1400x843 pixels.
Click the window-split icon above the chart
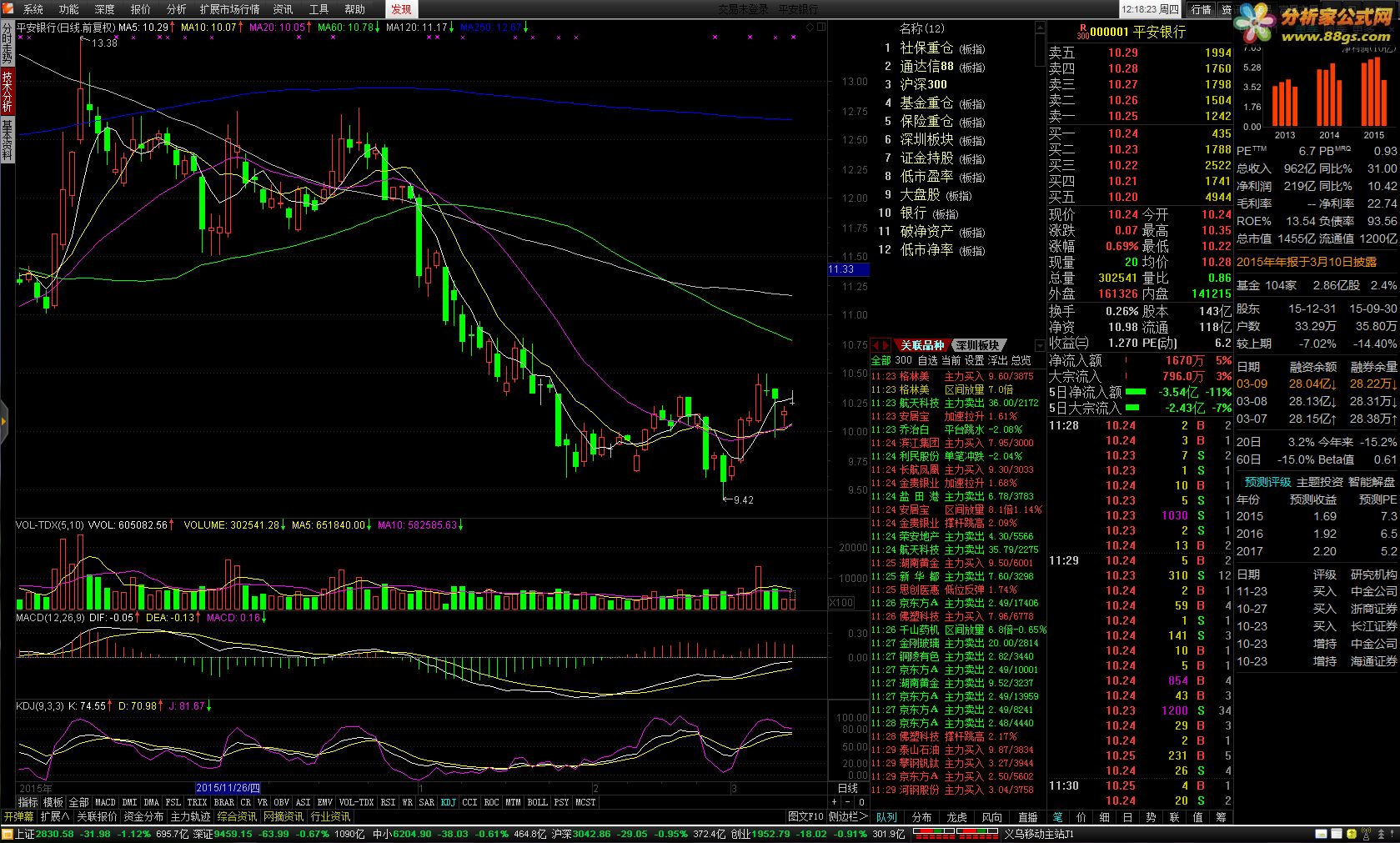point(820,28)
